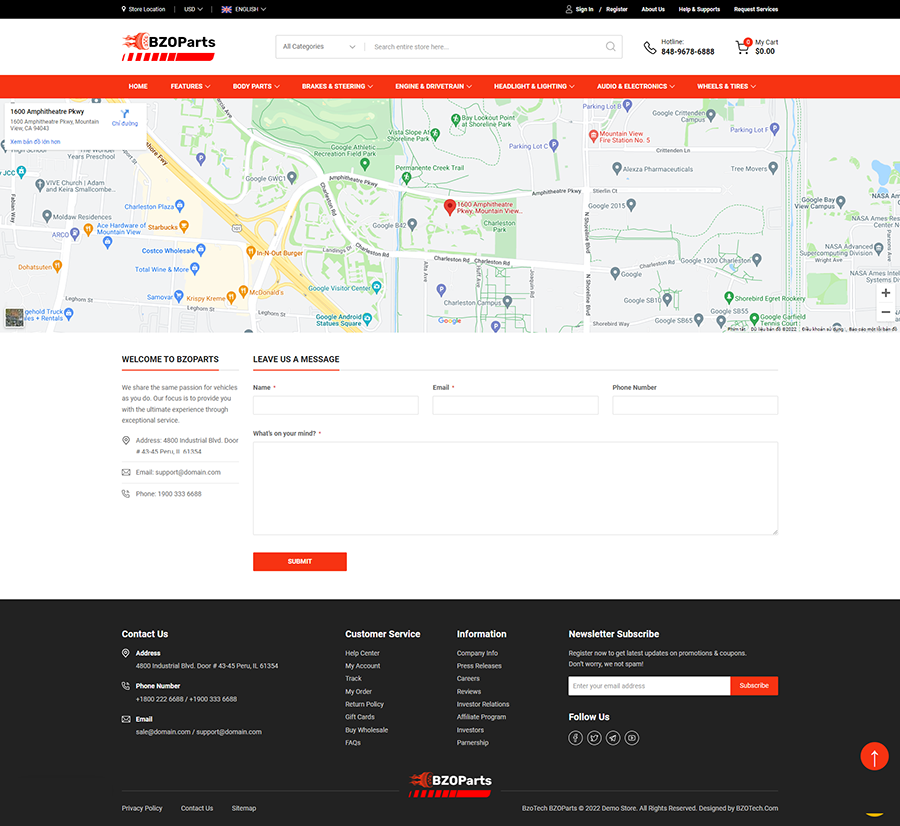Expand the USD currency selector
This screenshot has height=826, width=900.
click(193, 9)
